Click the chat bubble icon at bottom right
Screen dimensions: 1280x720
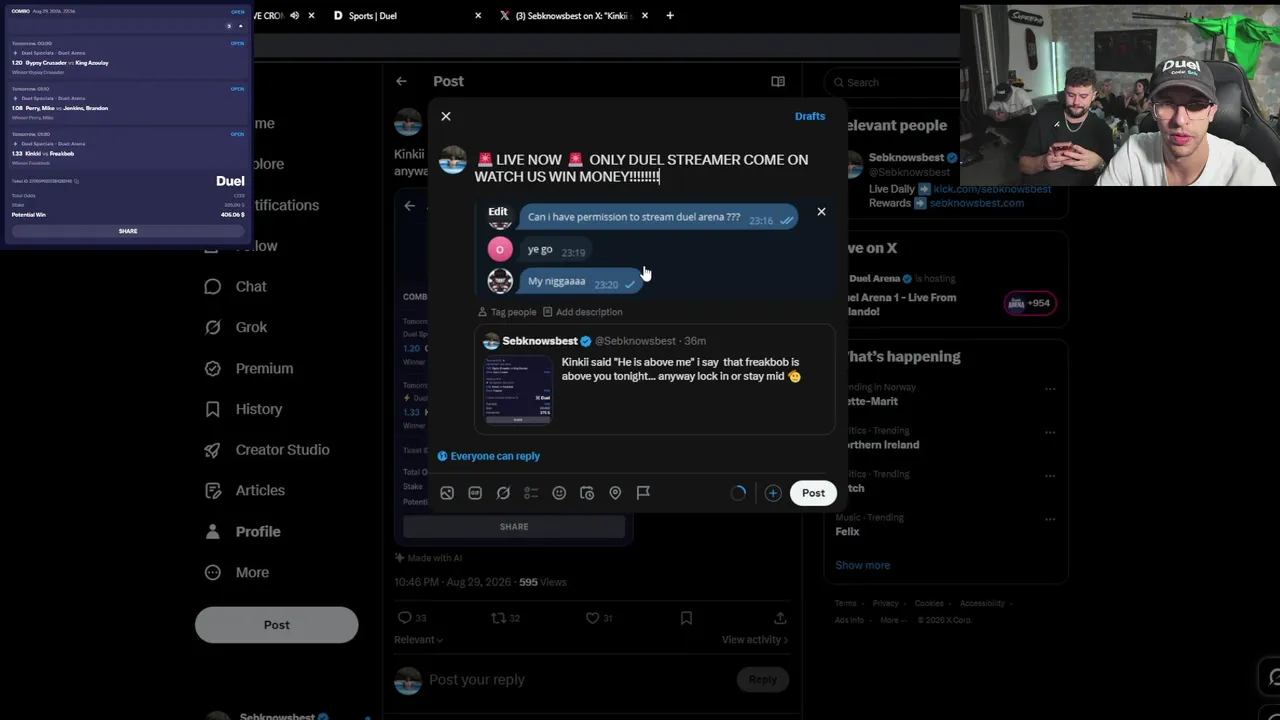click(x=1271, y=677)
